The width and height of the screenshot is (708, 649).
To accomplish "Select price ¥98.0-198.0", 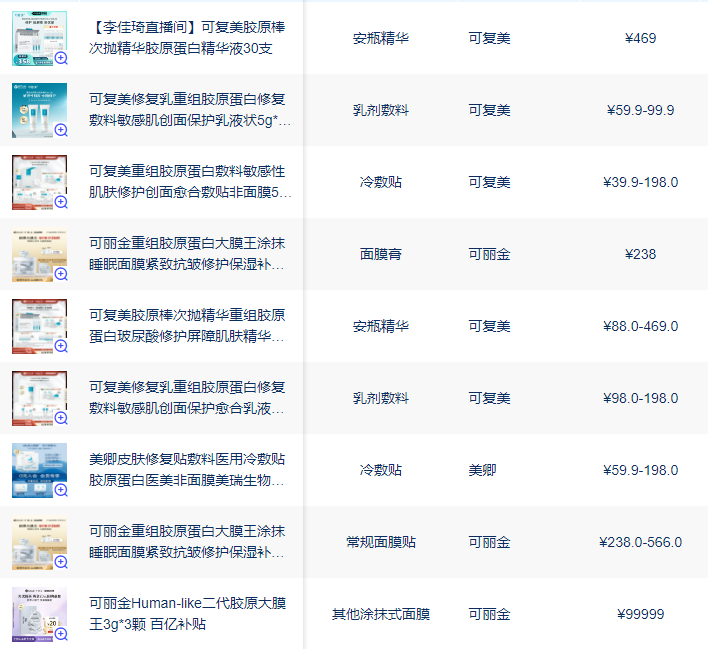I will coord(640,398).
